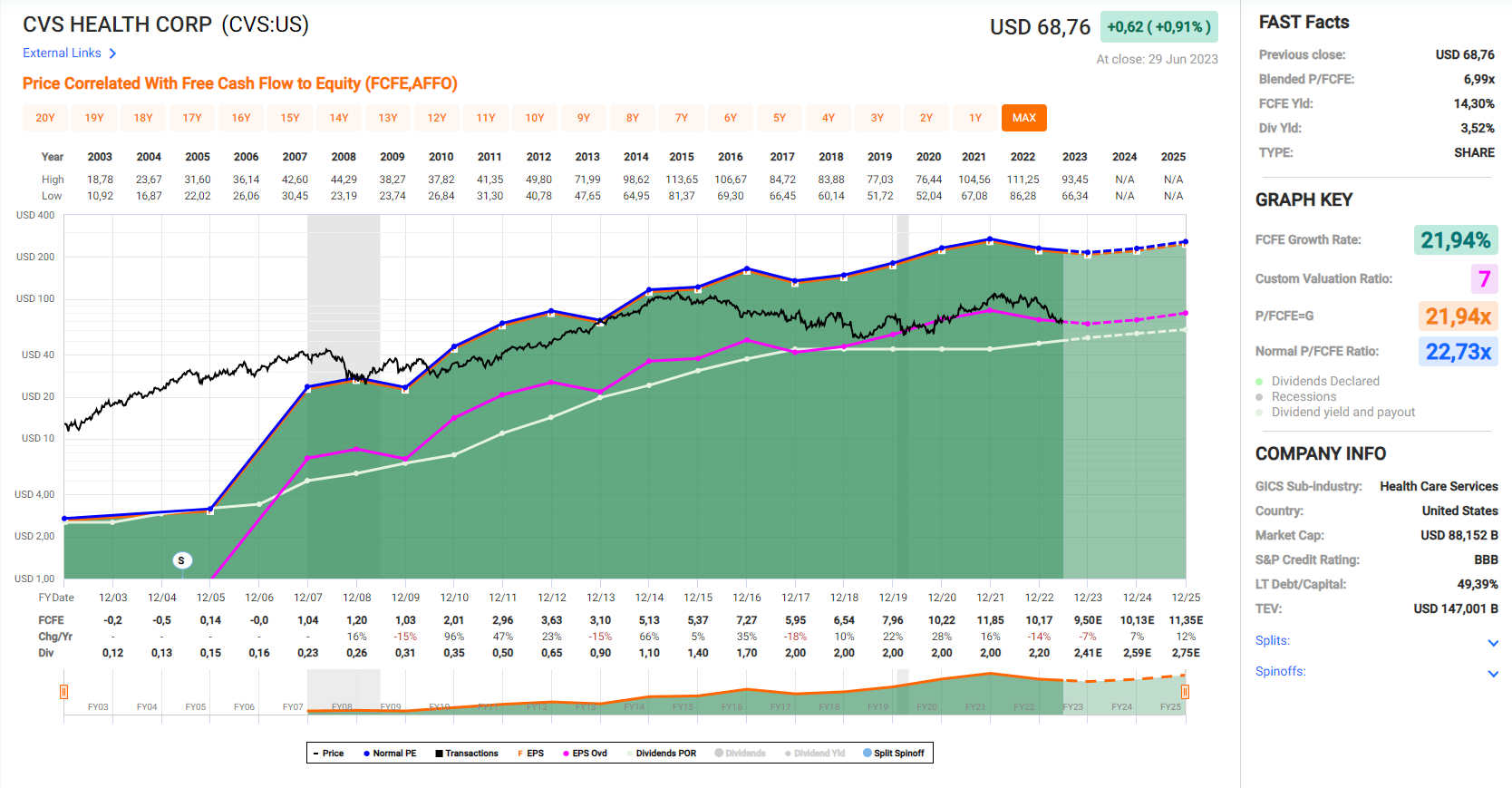Toggle the Normal PE legend marker

click(390, 754)
